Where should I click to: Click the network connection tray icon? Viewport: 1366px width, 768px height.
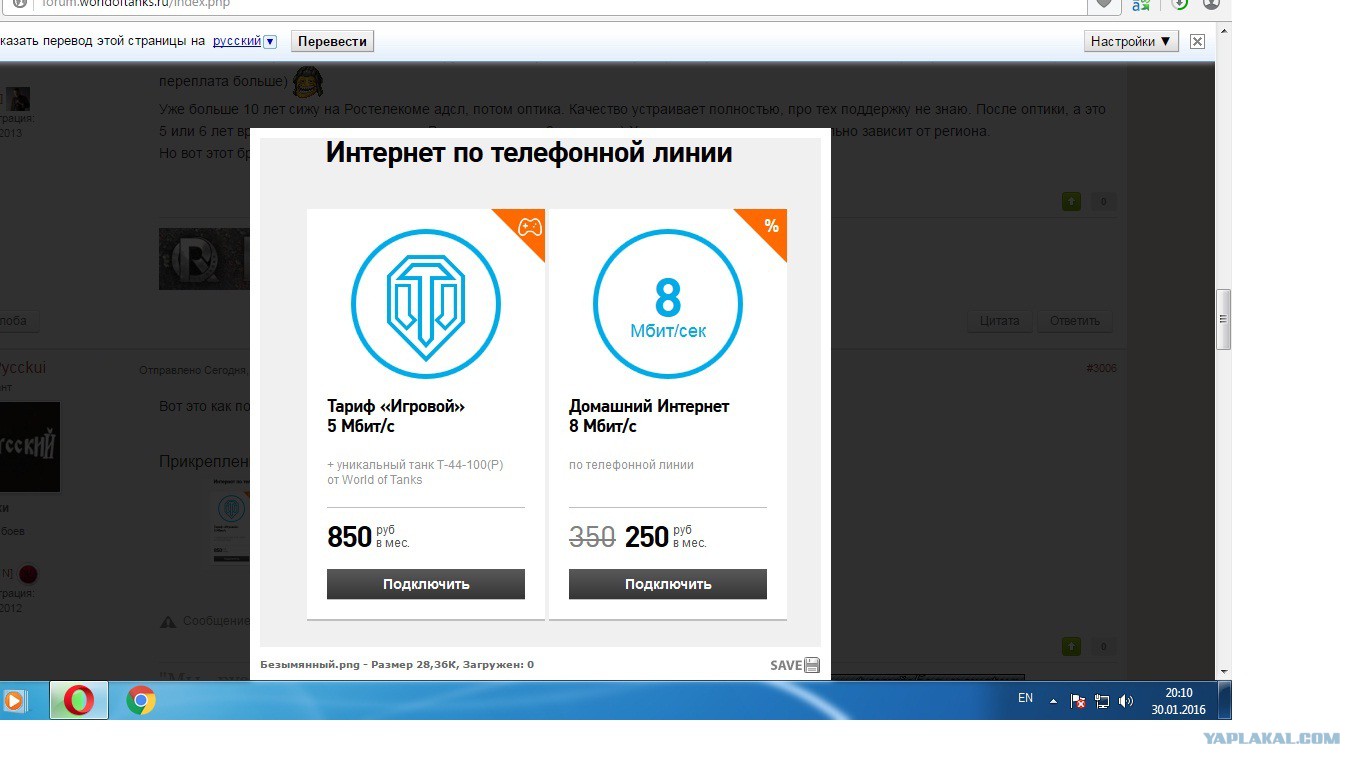click(1102, 702)
